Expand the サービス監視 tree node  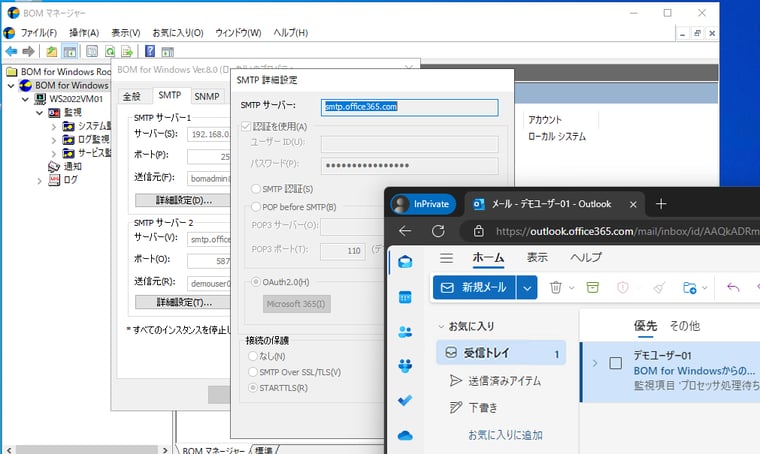point(53,154)
